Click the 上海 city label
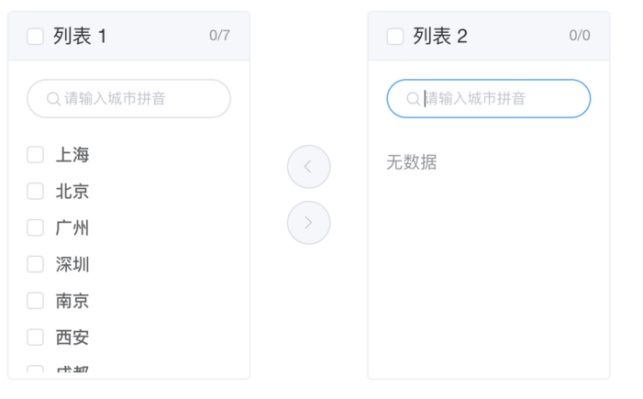Image resolution: width=643 pixels, height=399 pixels. tap(73, 155)
